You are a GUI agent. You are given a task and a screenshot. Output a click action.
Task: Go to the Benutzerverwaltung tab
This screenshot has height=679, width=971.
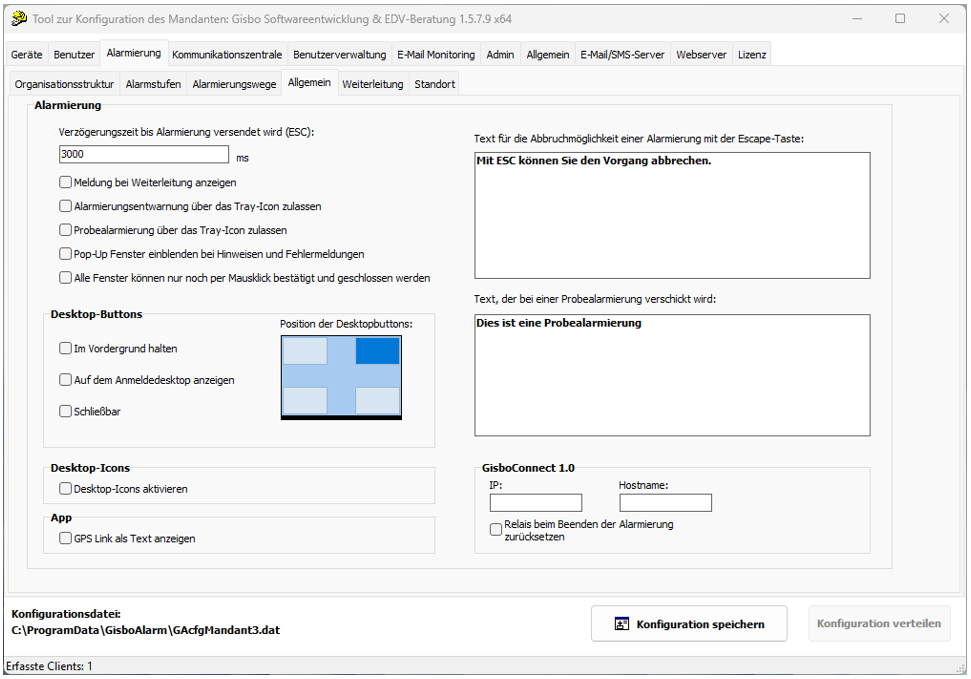click(339, 55)
